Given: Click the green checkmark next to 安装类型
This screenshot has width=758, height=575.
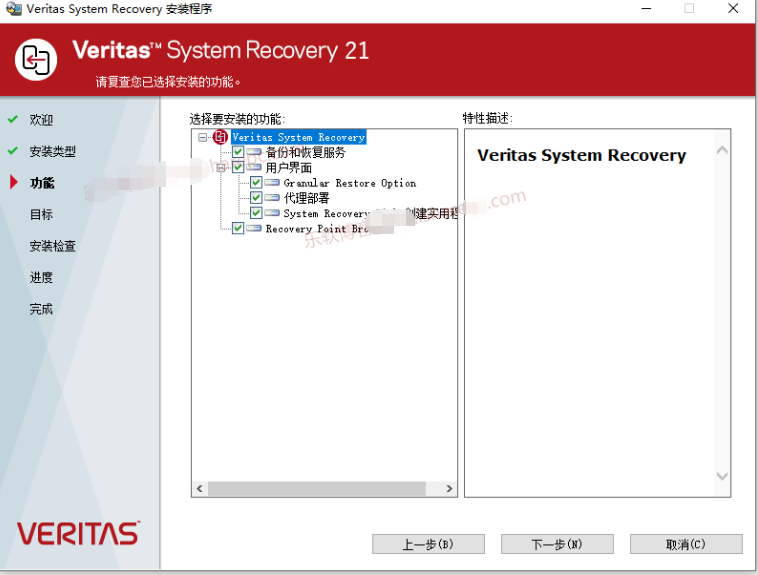Looking at the screenshot, I should [13, 151].
